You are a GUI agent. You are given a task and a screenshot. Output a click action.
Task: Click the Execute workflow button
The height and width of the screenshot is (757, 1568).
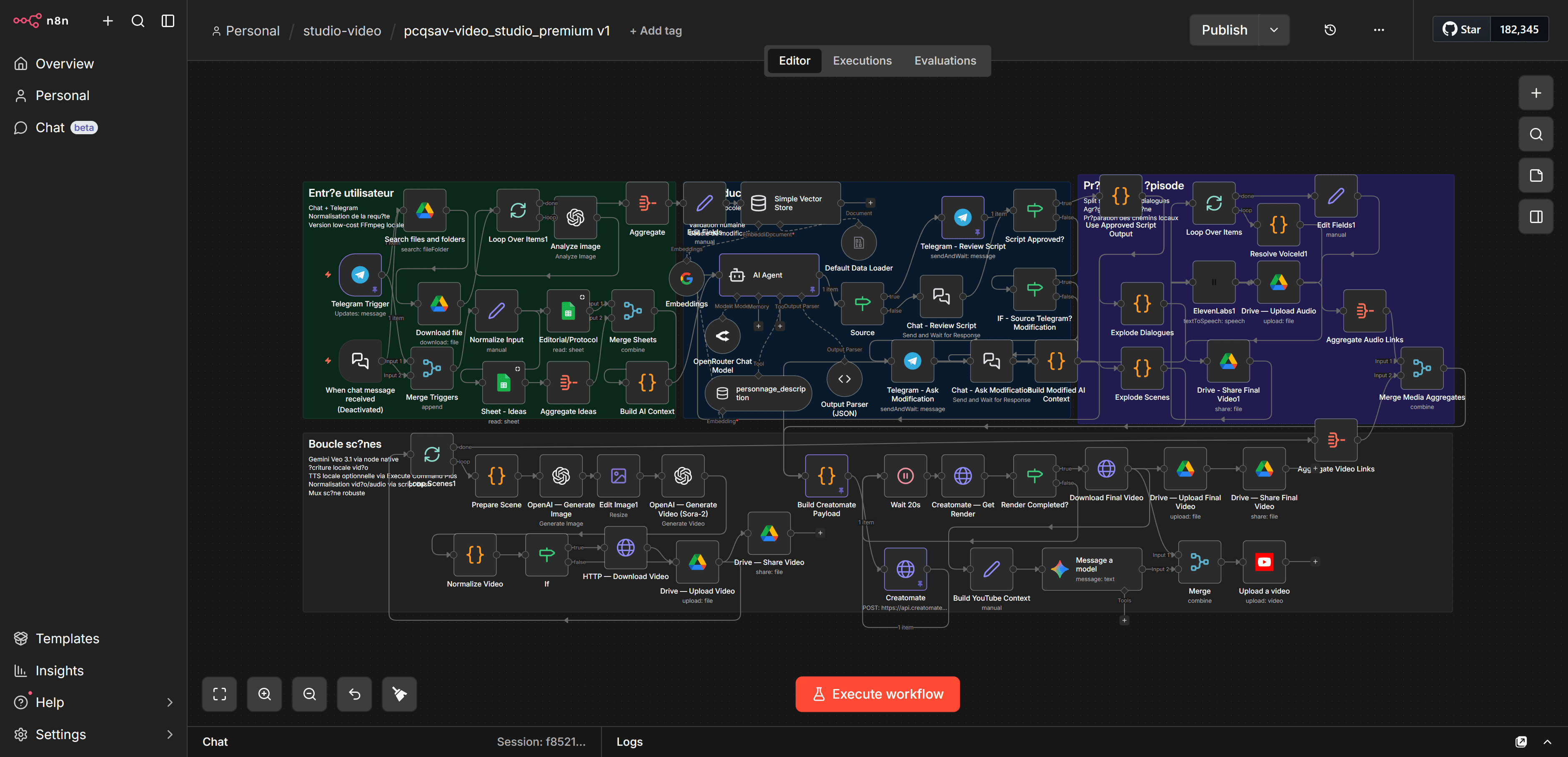point(877,694)
